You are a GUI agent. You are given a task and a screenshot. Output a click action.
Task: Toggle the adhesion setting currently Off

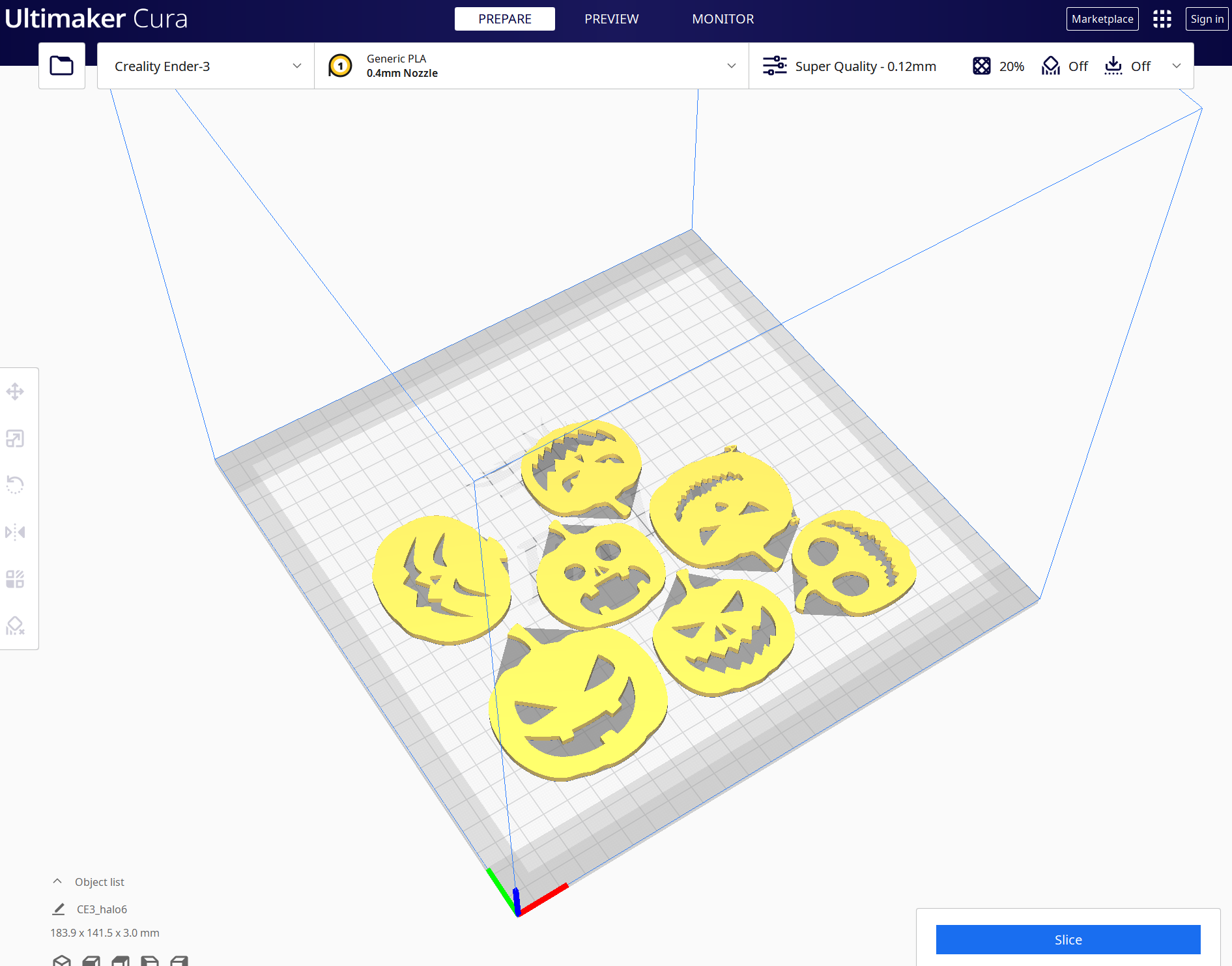tap(1128, 66)
